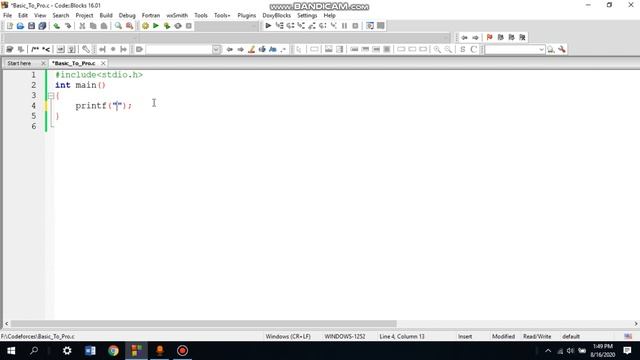Click the DoxyBlocks line comment icon
This screenshot has height=360, width=640.
[46, 49]
